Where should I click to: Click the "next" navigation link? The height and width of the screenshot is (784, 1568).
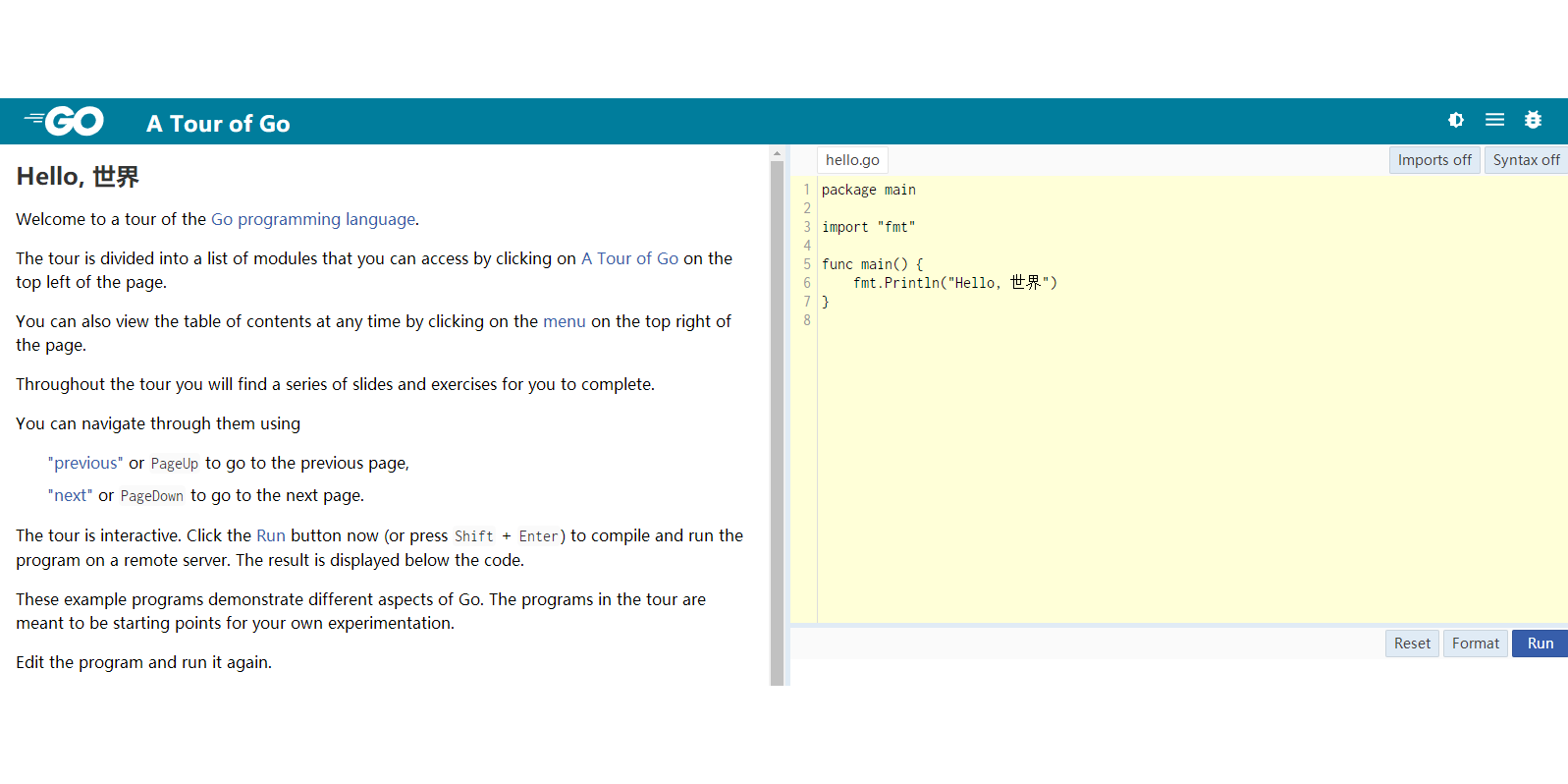pos(70,495)
